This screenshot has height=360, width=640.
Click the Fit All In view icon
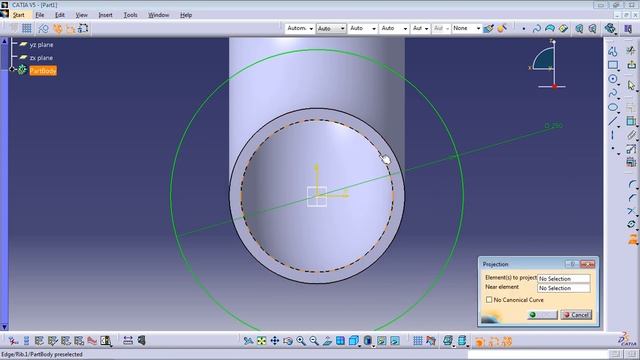tap(262, 341)
